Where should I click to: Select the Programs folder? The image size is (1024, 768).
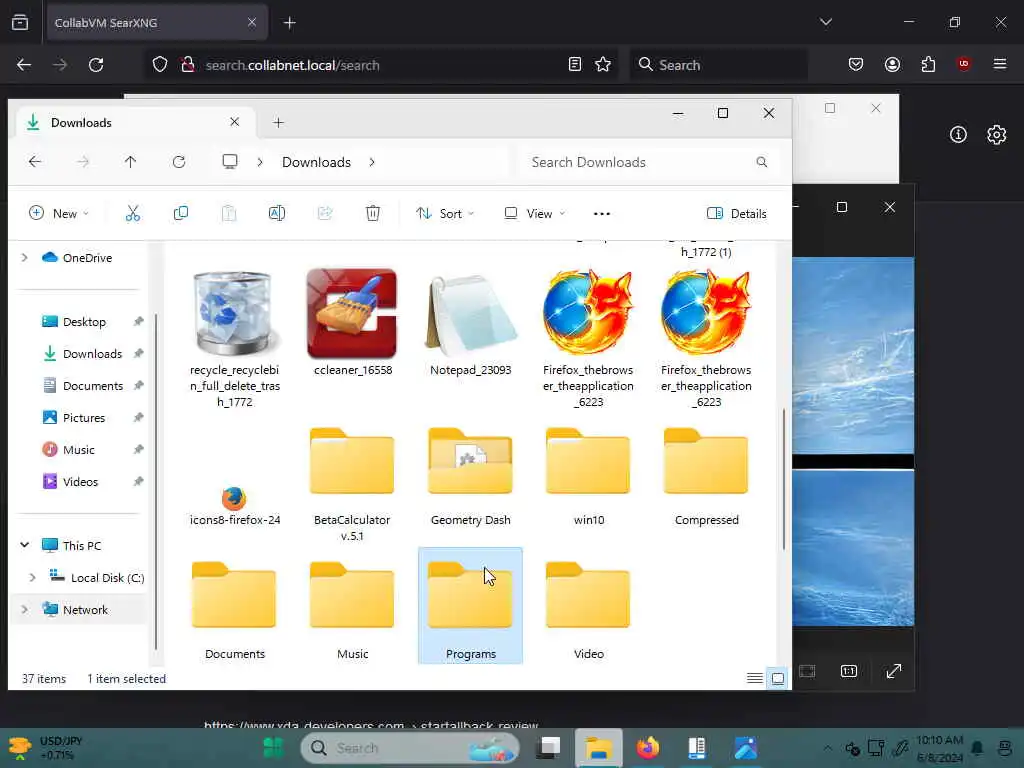pos(470,606)
